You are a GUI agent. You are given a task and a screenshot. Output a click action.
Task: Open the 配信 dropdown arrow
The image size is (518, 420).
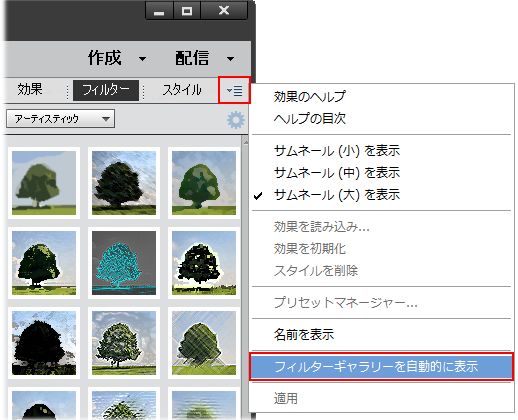tap(230, 59)
